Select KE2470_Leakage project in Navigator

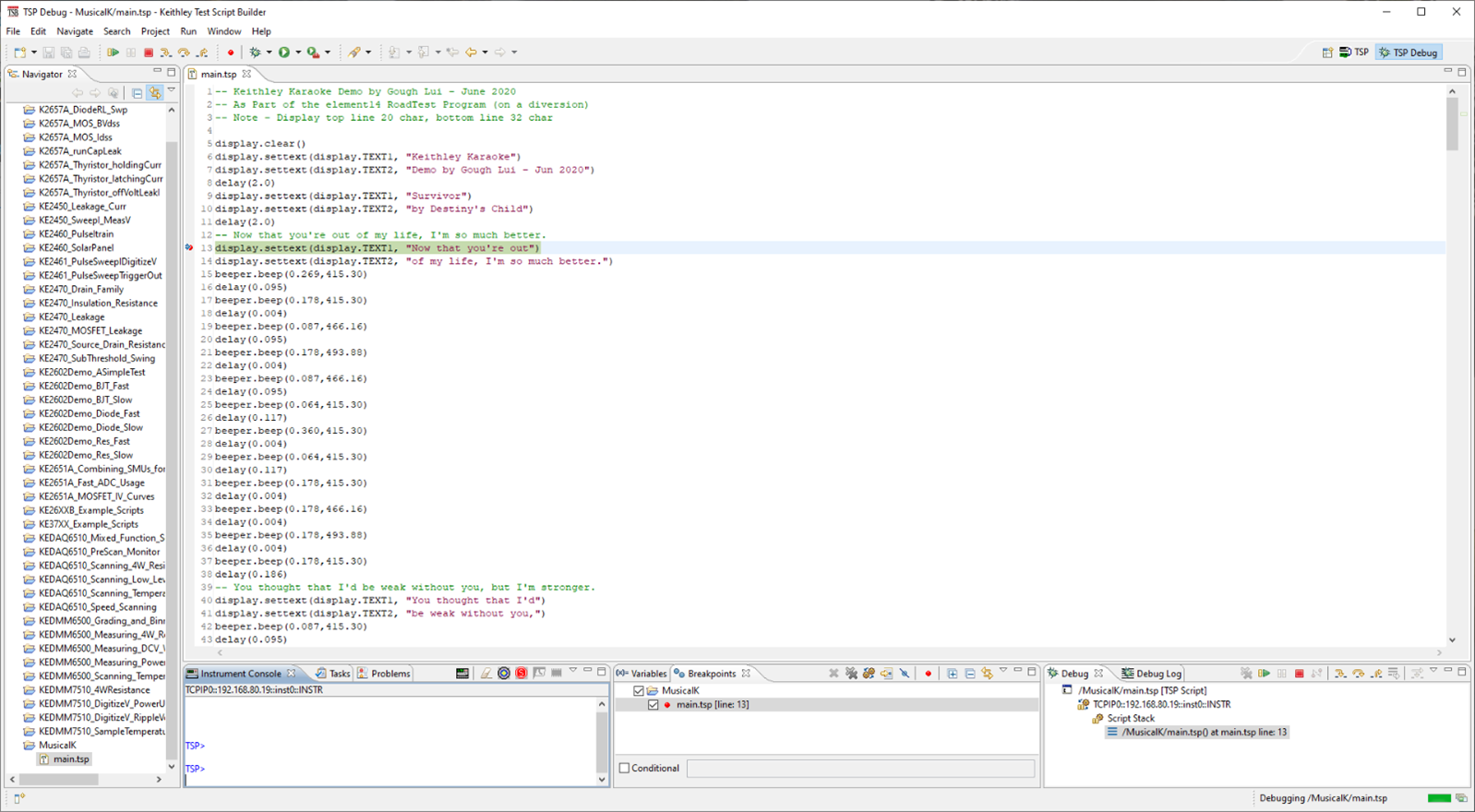(x=71, y=316)
